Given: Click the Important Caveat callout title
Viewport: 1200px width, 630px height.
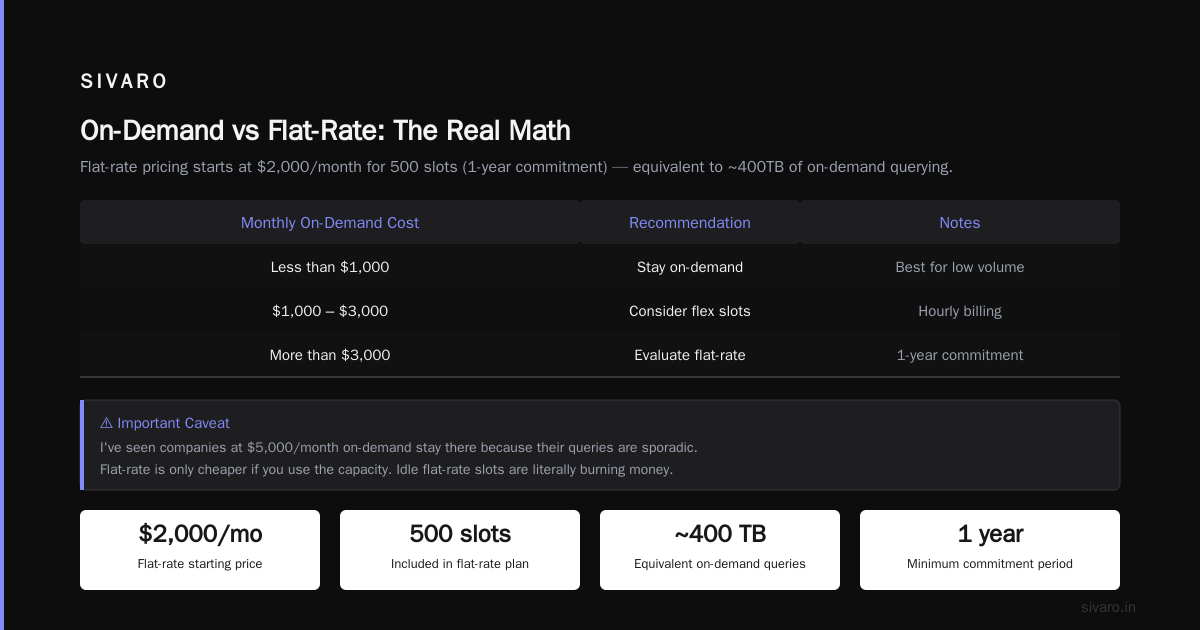Looking at the screenshot, I should pos(165,423).
